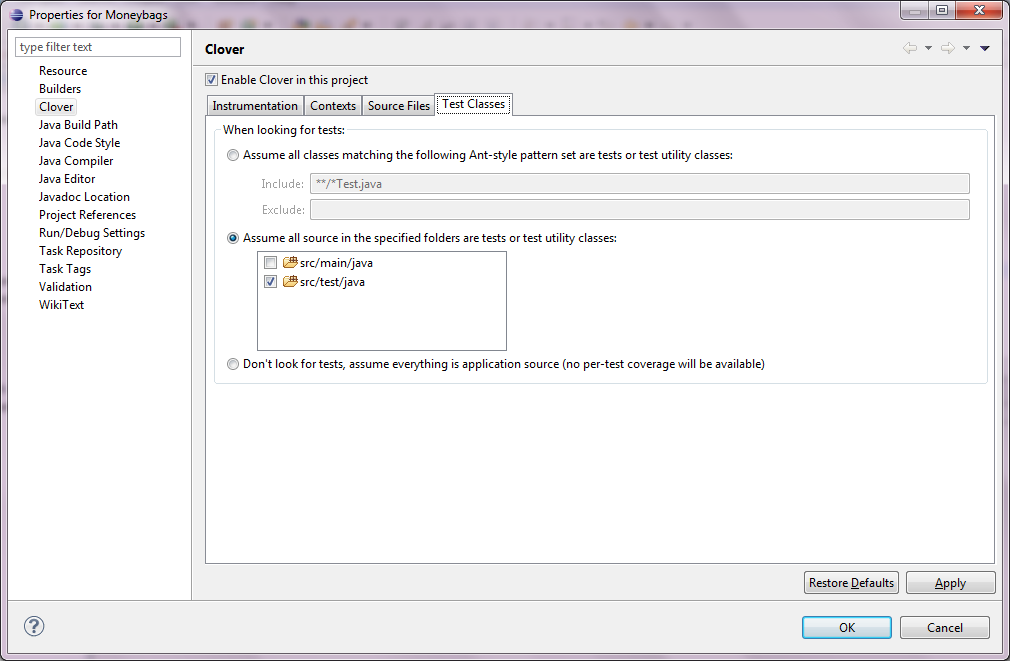Open the Source Files tab
This screenshot has width=1010, height=661.
[399, 106]
